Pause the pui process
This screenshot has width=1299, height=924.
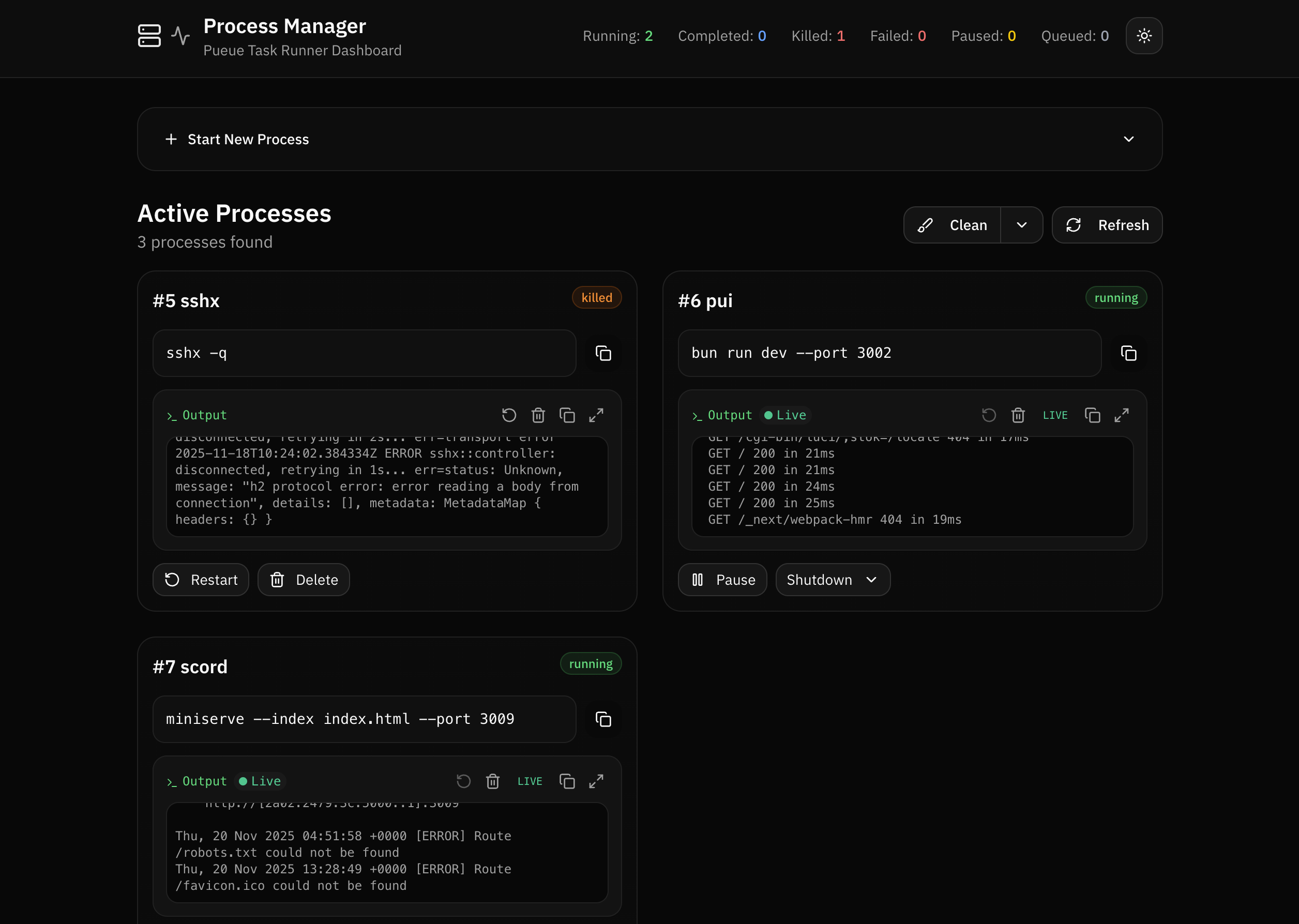coord(722,580)
